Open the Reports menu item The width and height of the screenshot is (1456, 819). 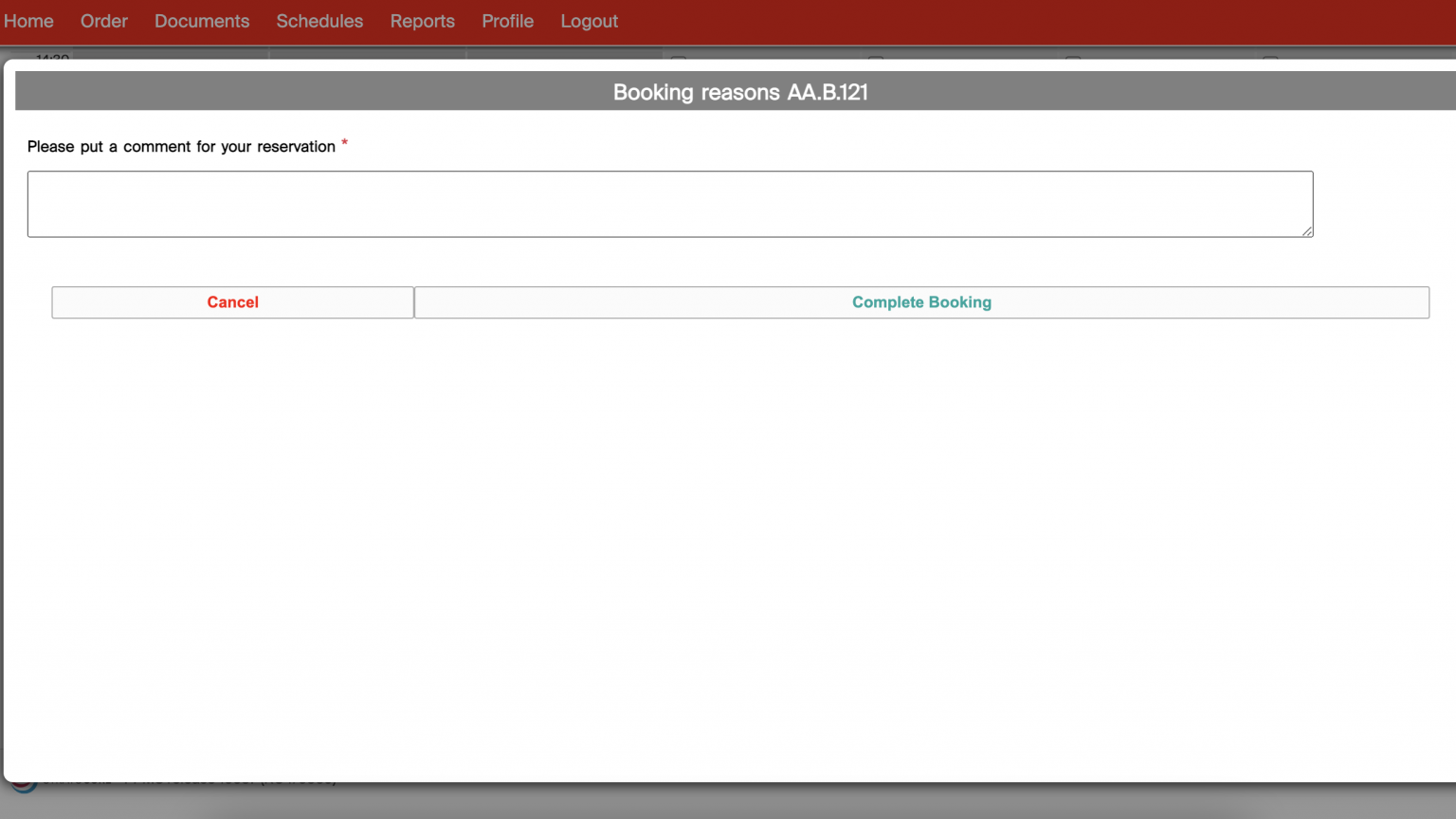(422, 21)
